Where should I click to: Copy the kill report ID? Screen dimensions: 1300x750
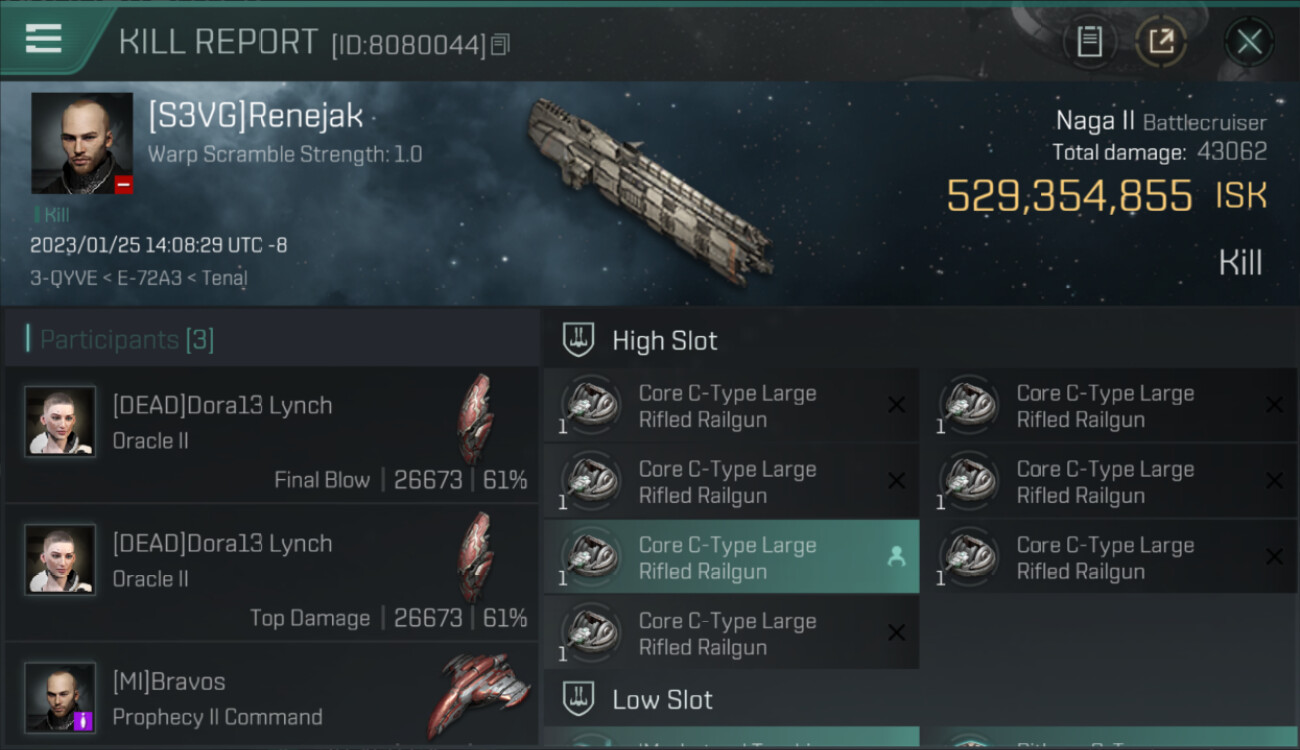point(501,44)
